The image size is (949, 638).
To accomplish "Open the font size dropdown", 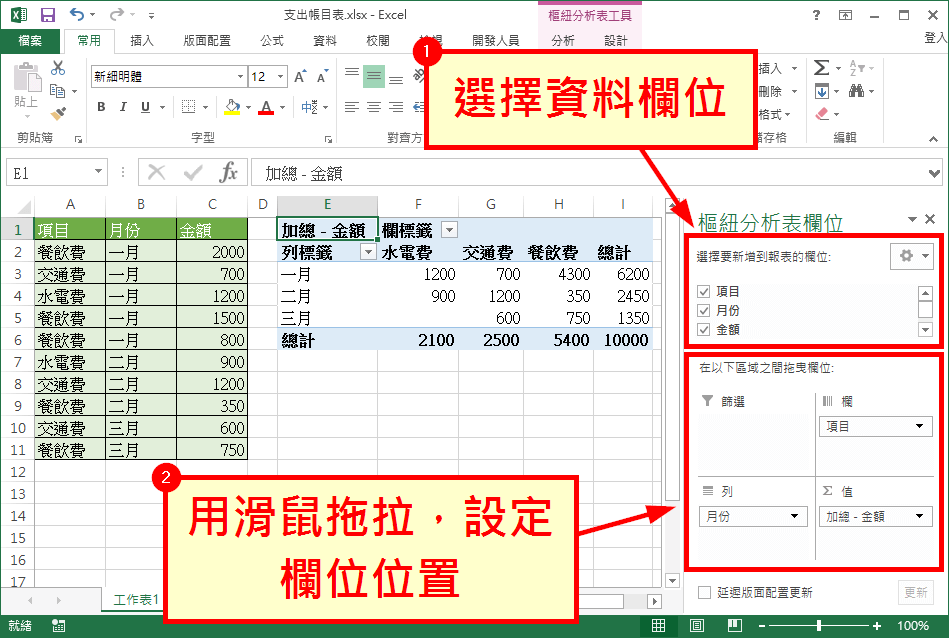I will coord(279,76).
